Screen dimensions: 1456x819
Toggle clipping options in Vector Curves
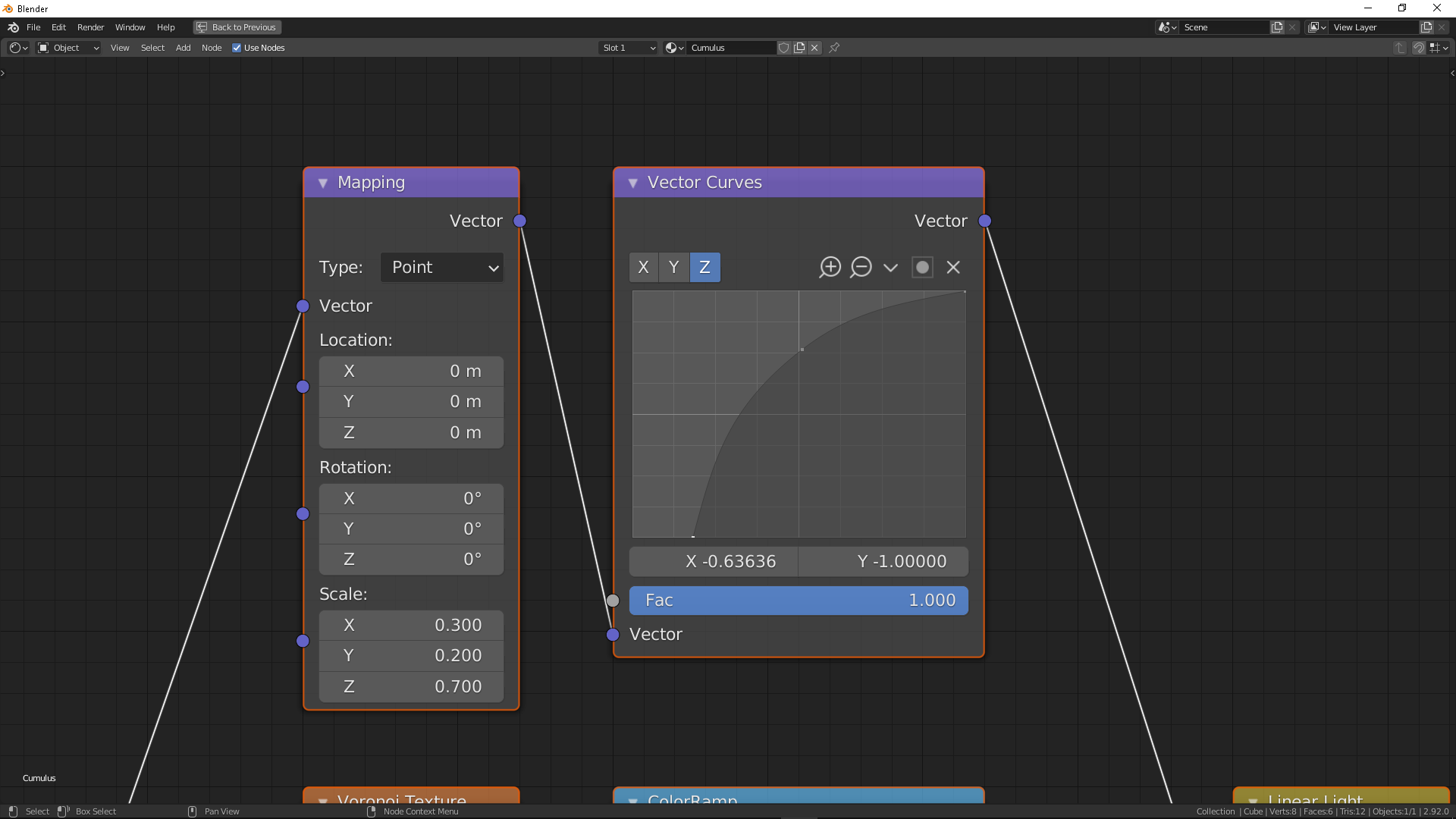tap(922, 267)
